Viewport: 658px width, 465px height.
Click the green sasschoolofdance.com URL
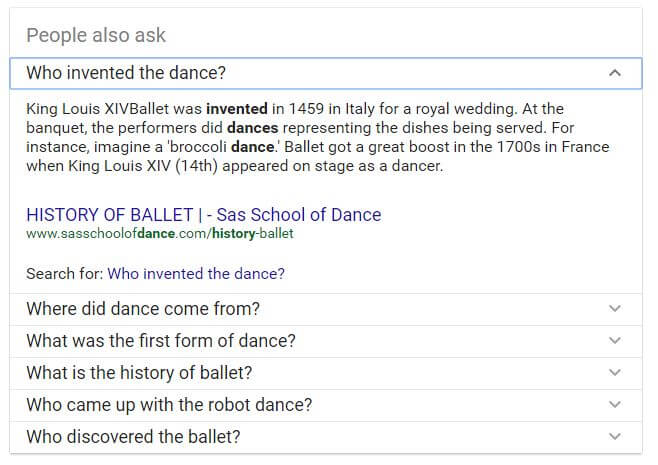tap(159, 233)
